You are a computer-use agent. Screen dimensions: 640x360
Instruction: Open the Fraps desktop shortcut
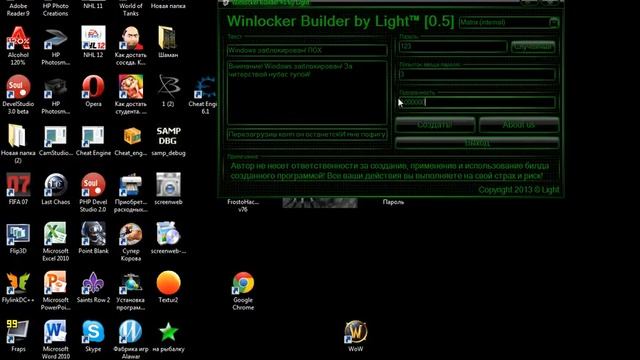pyautogui.click(x=18, y=332)
